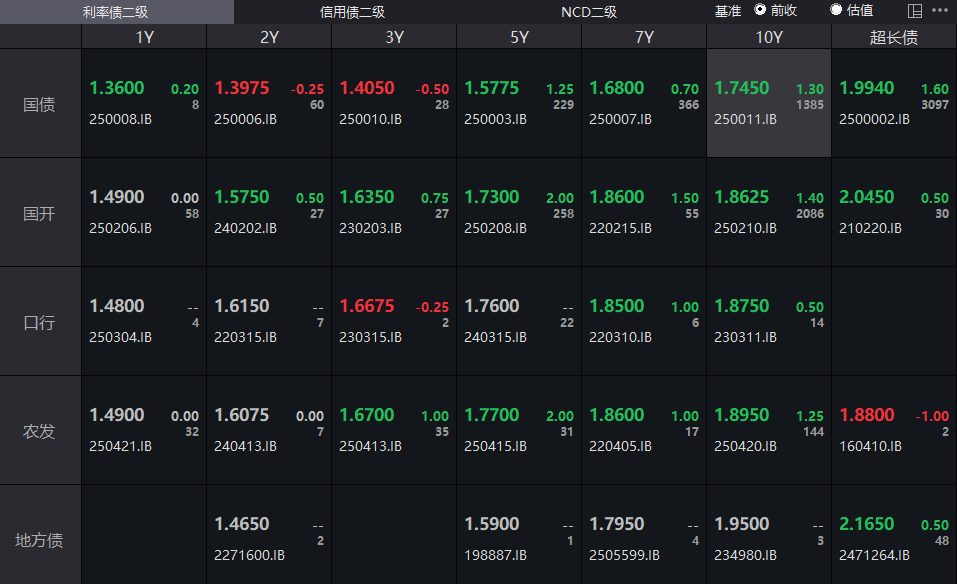Click the 超长债 column header

click(893, 37)
